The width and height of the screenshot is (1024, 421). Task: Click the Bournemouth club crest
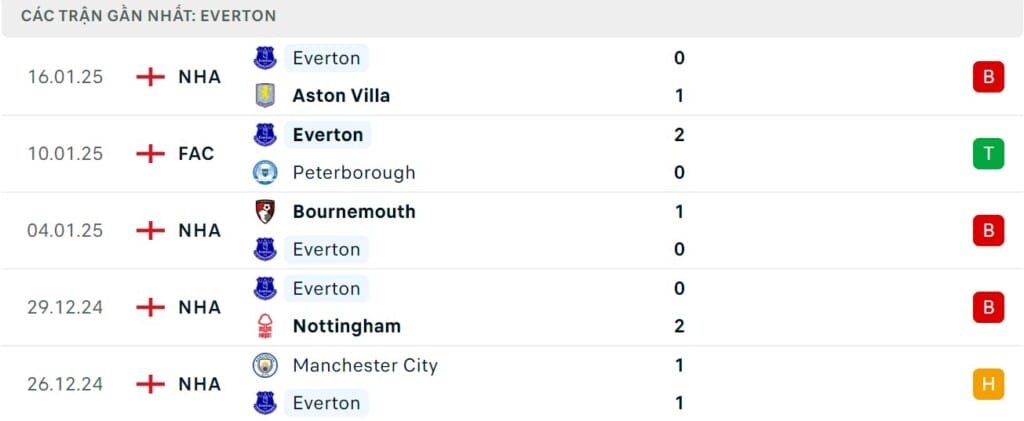coord(265,211)
